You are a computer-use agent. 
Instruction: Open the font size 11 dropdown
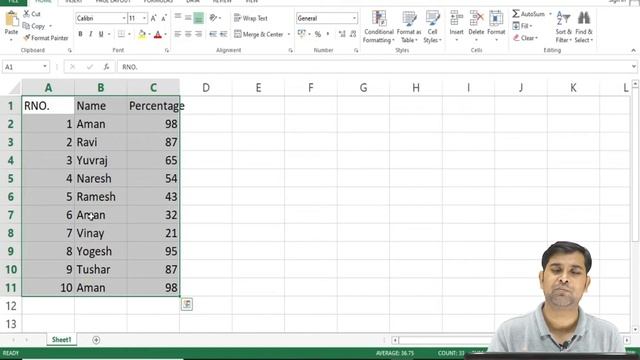tap(144, 18)
